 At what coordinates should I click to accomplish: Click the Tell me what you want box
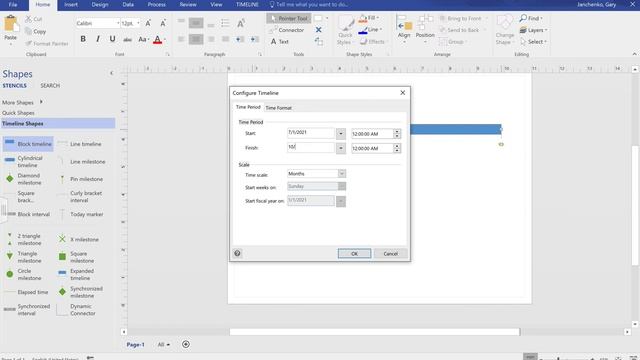pos(309,4)
